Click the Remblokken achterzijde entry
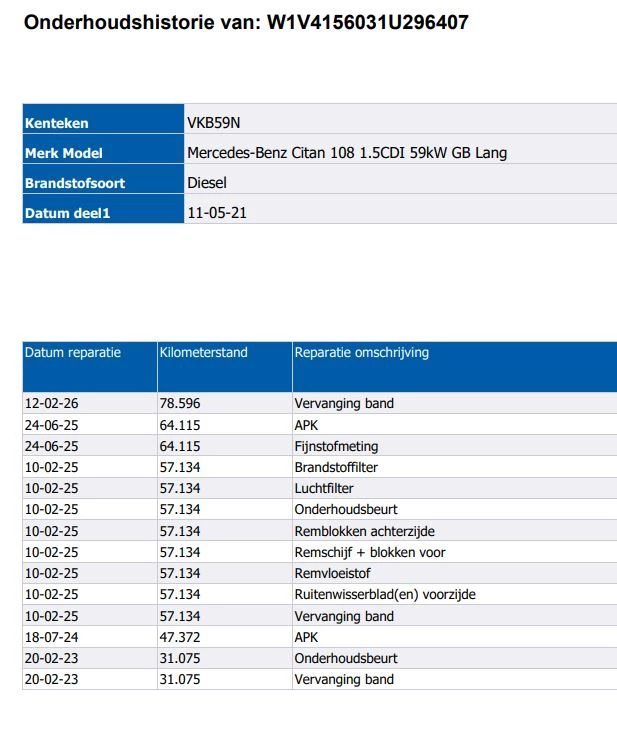Screen dimensions: 617x755 [365, 531]
